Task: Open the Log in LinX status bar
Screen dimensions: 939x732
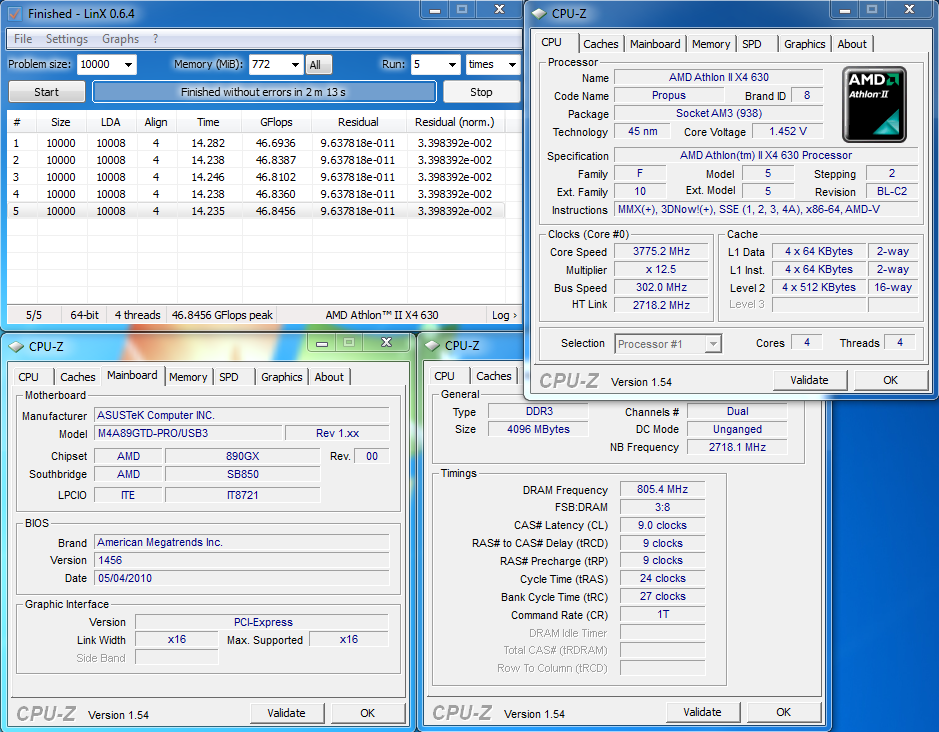Action: (x=504, y=315)
